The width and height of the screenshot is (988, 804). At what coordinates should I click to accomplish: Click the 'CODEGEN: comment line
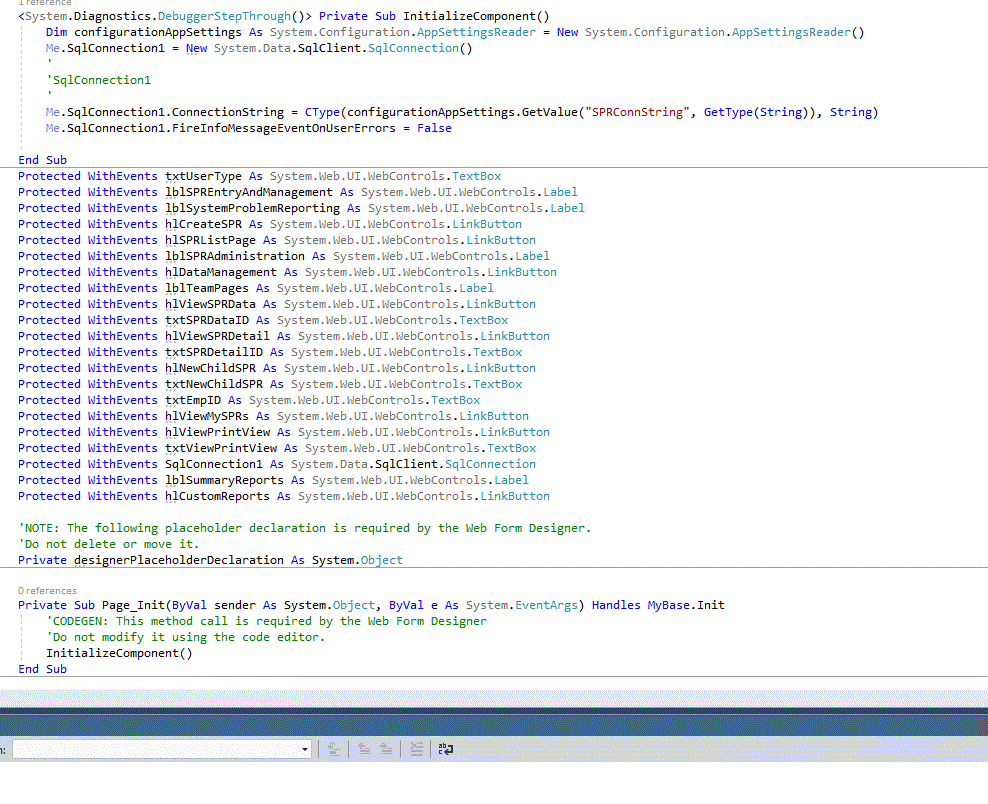point(266,621)
